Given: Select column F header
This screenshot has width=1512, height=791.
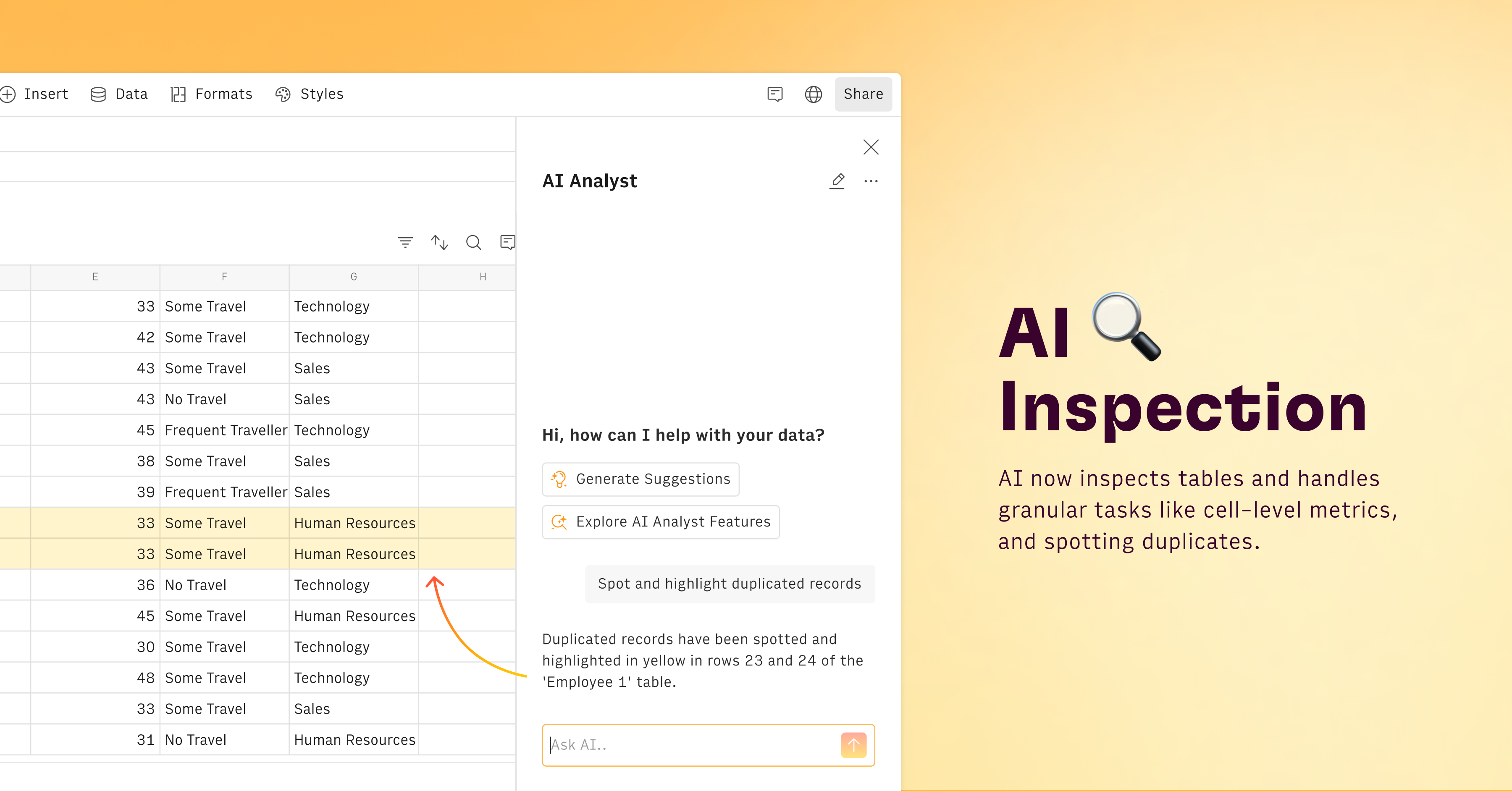Looking at the screenshot, I should [224, 276].
